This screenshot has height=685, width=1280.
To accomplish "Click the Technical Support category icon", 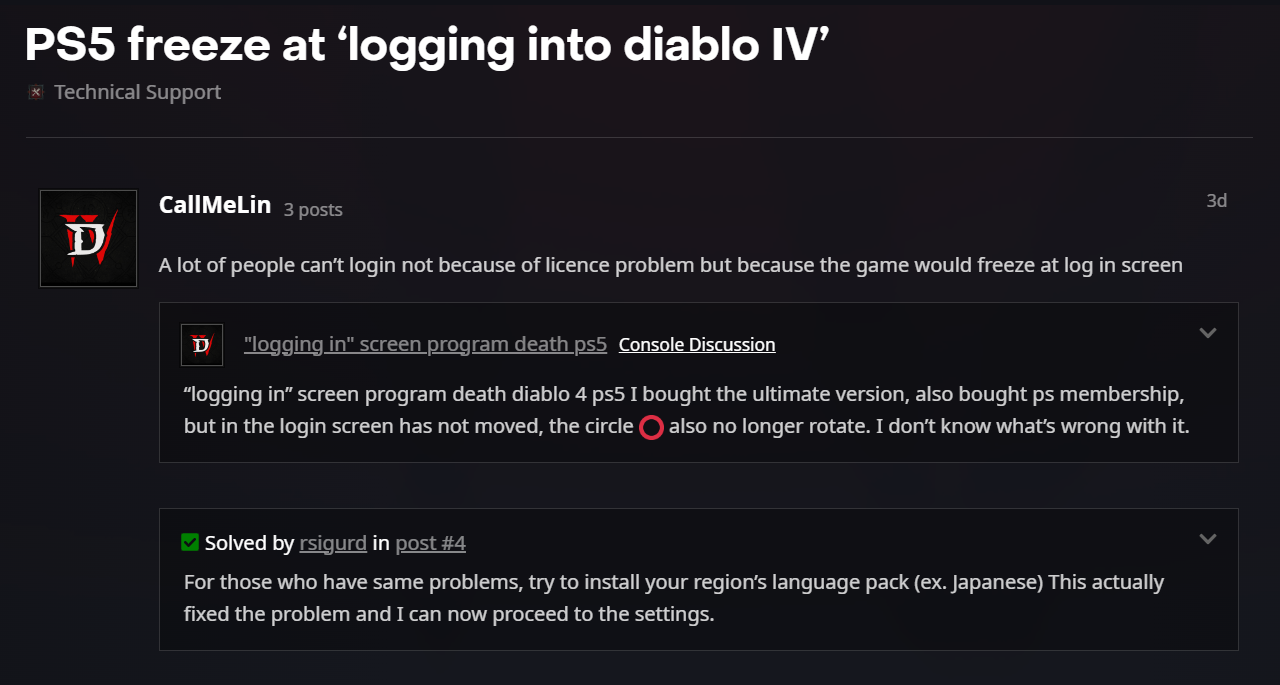I will click(36, 93).
